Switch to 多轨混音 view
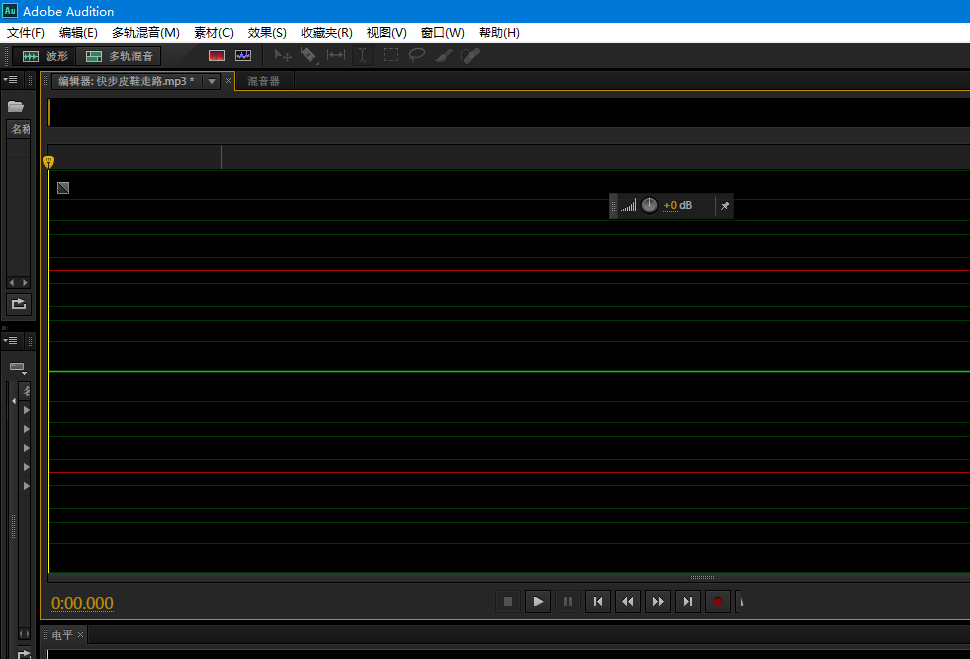The image size is (970, 659). pyautogui.click(x=118, y=55)
